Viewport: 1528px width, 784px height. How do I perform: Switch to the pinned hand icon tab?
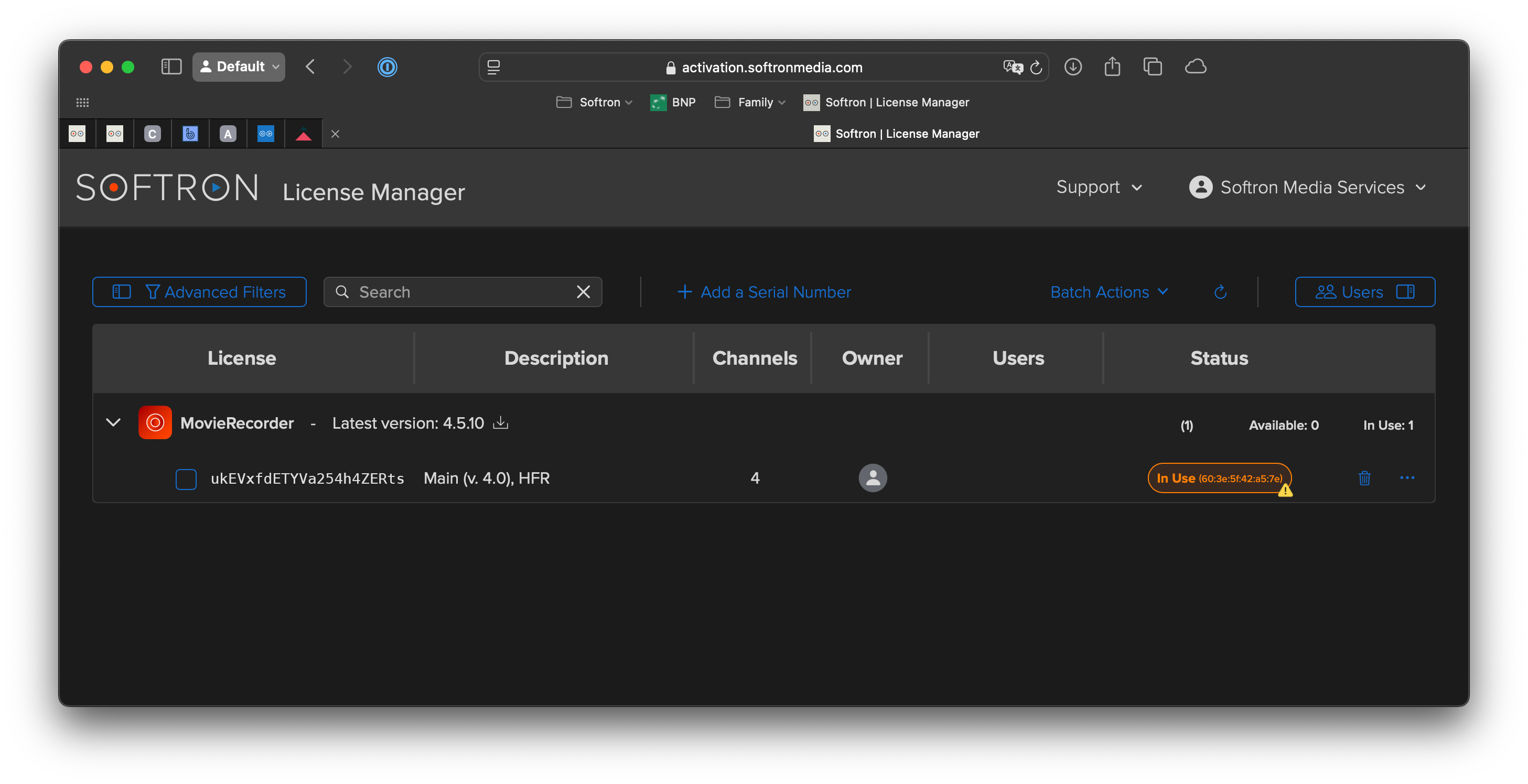coord(190,134)
